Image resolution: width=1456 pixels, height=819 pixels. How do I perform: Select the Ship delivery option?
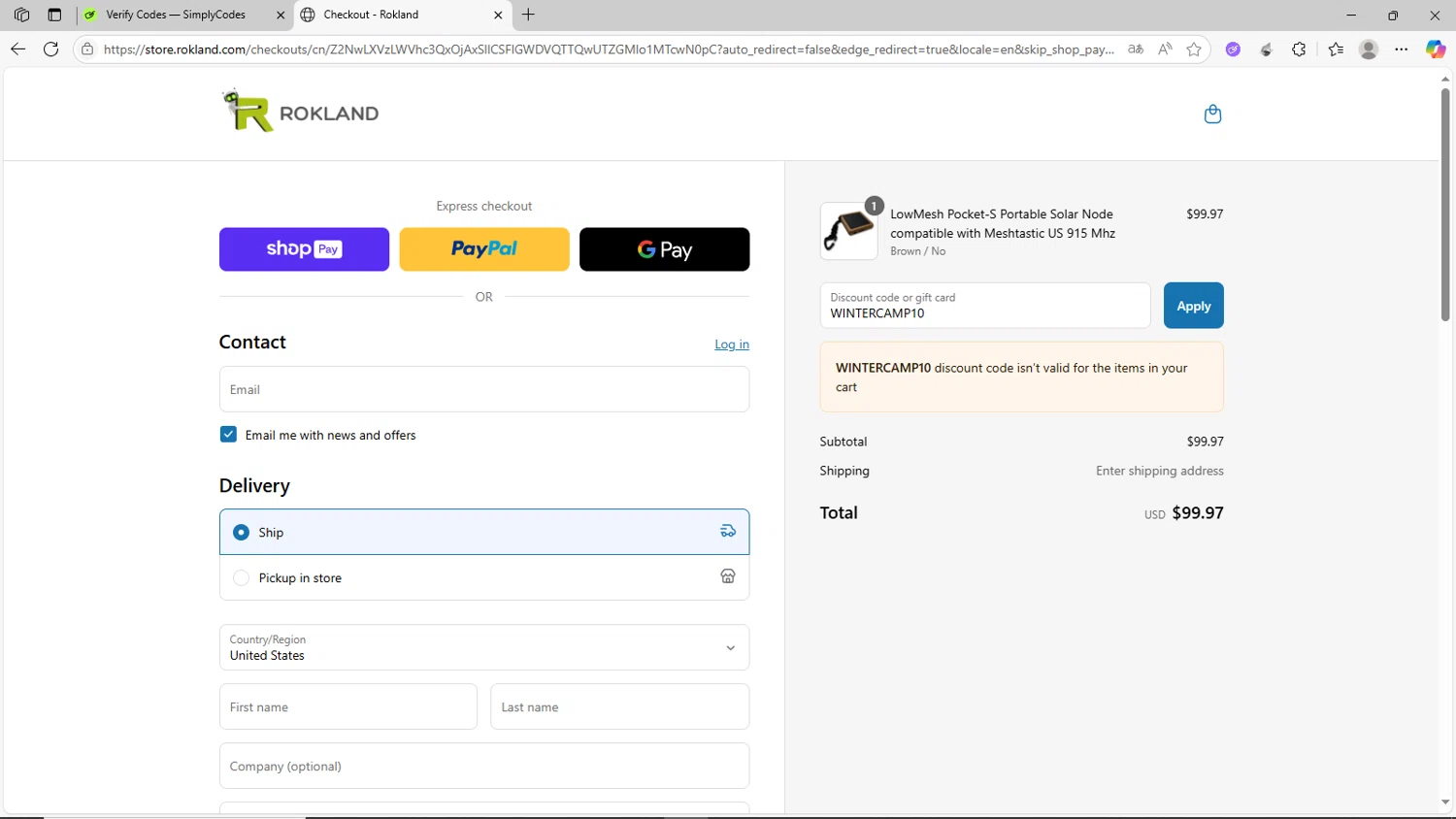242,533
